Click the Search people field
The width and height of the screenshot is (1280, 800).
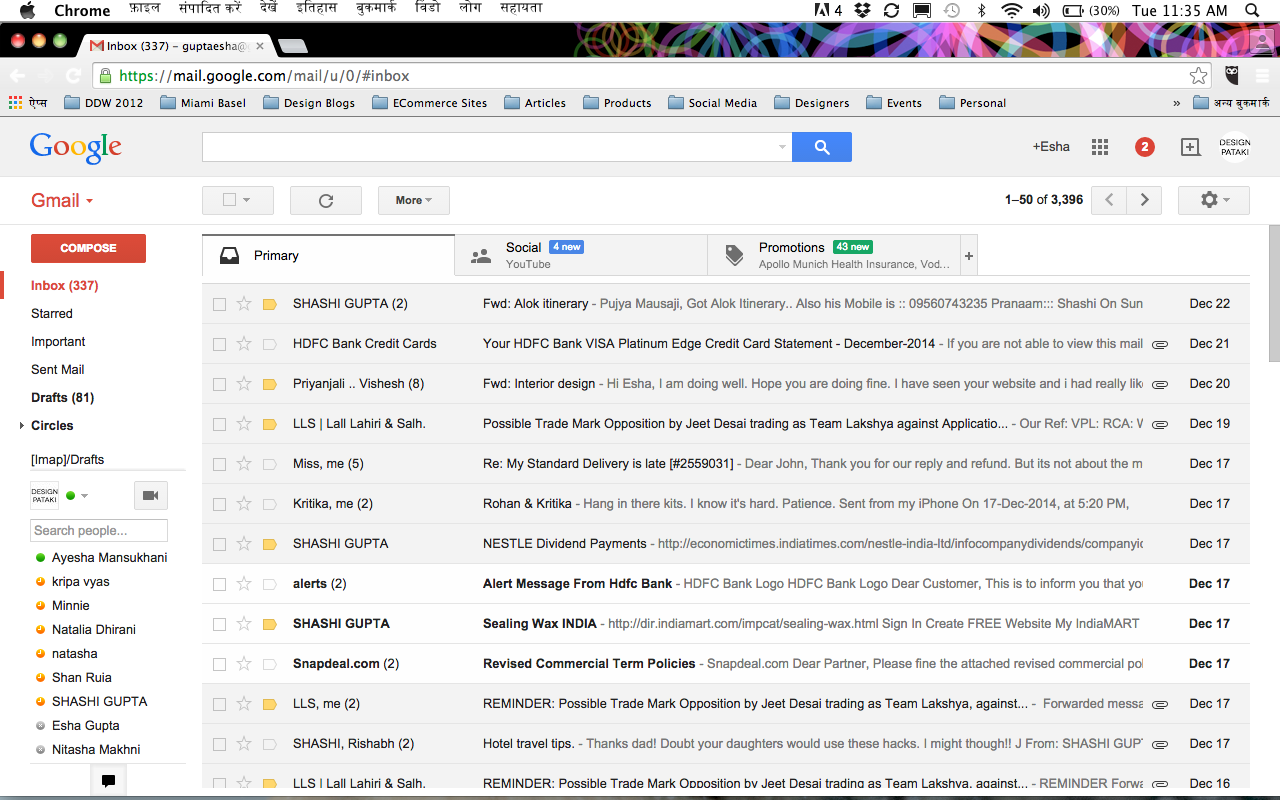99,531
